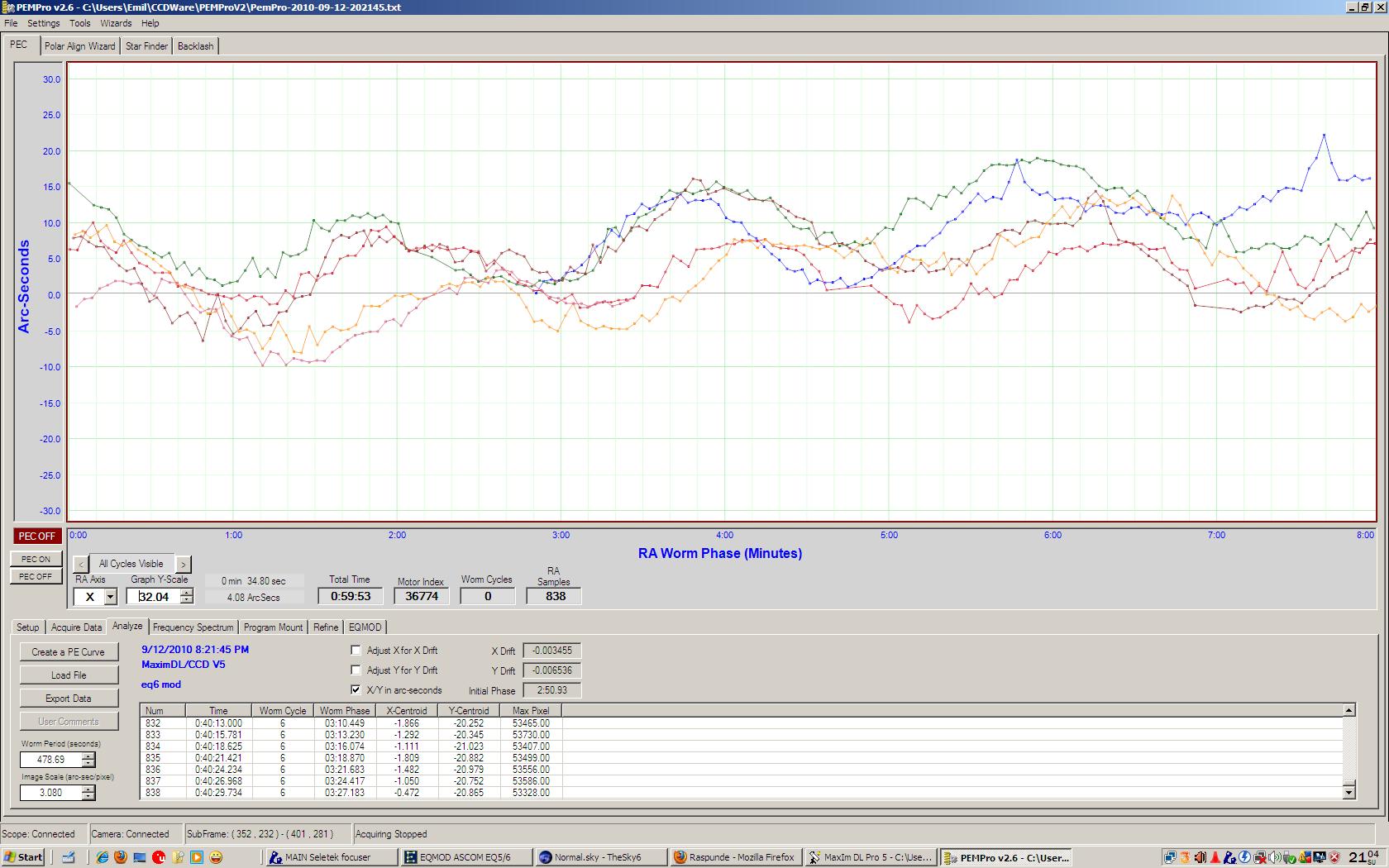Viewport: 1389px width, 868px height.
Task: Click the PEC ON button
Action: pyautogui.click(x=36, y=560)
